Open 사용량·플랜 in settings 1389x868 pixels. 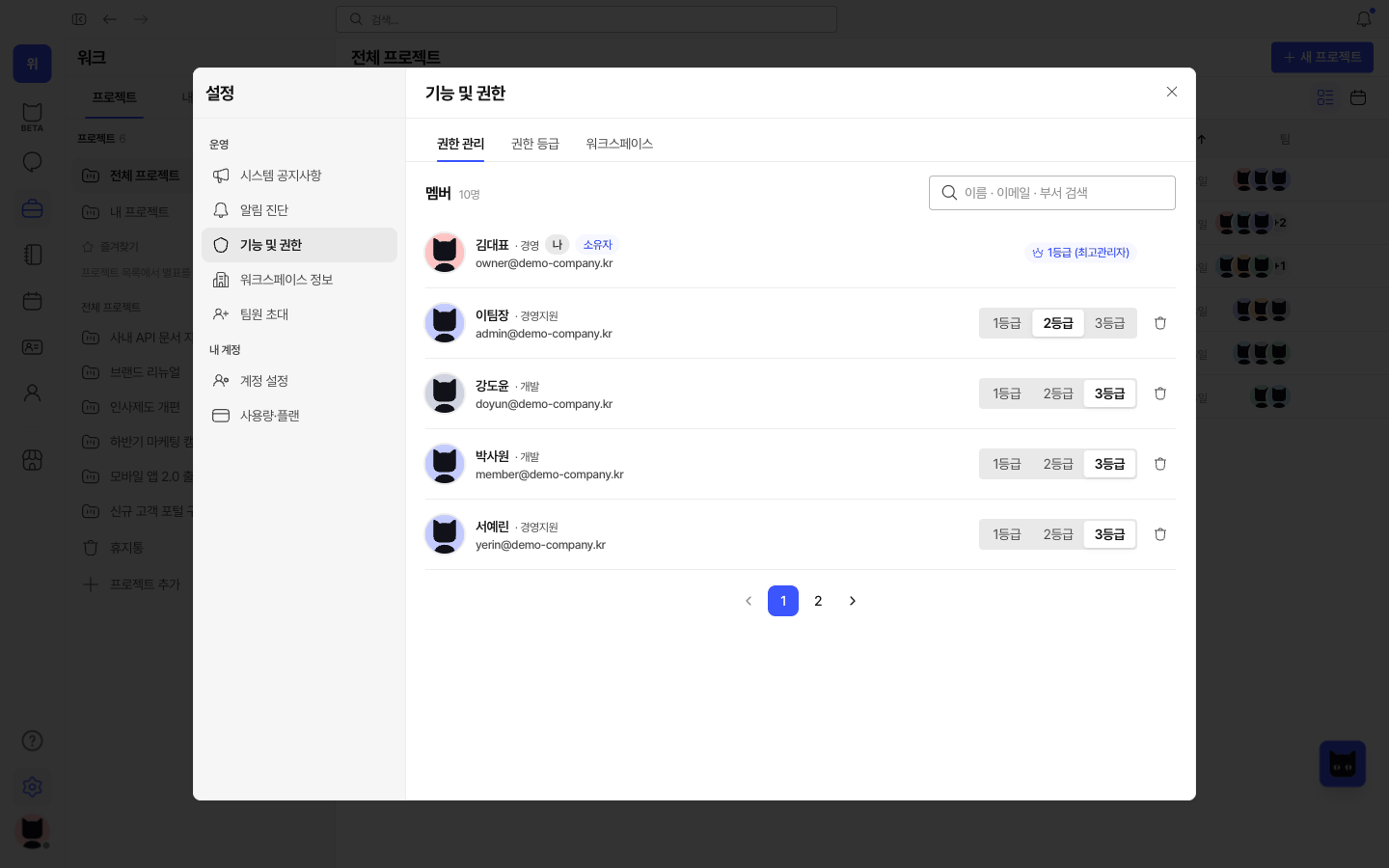point(299,416)
